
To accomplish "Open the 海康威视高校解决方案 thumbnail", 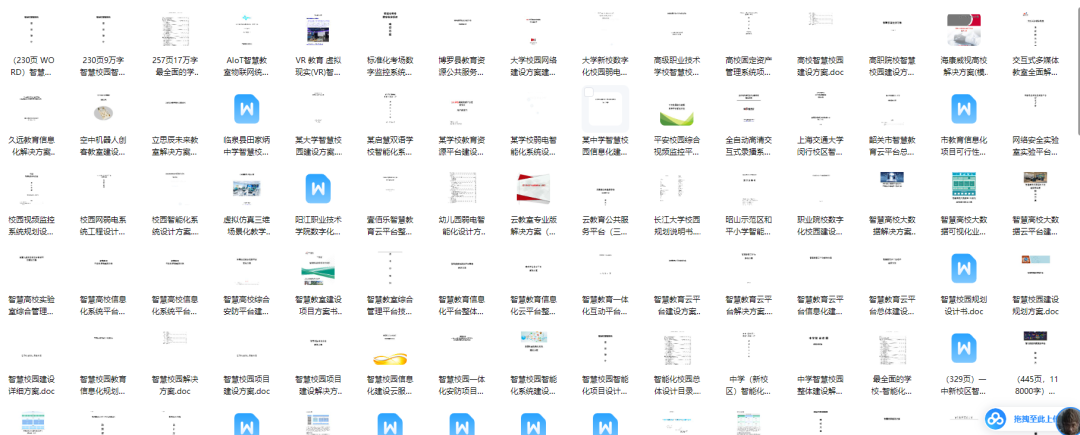I will pyautogui.click(x=964, y=30).
